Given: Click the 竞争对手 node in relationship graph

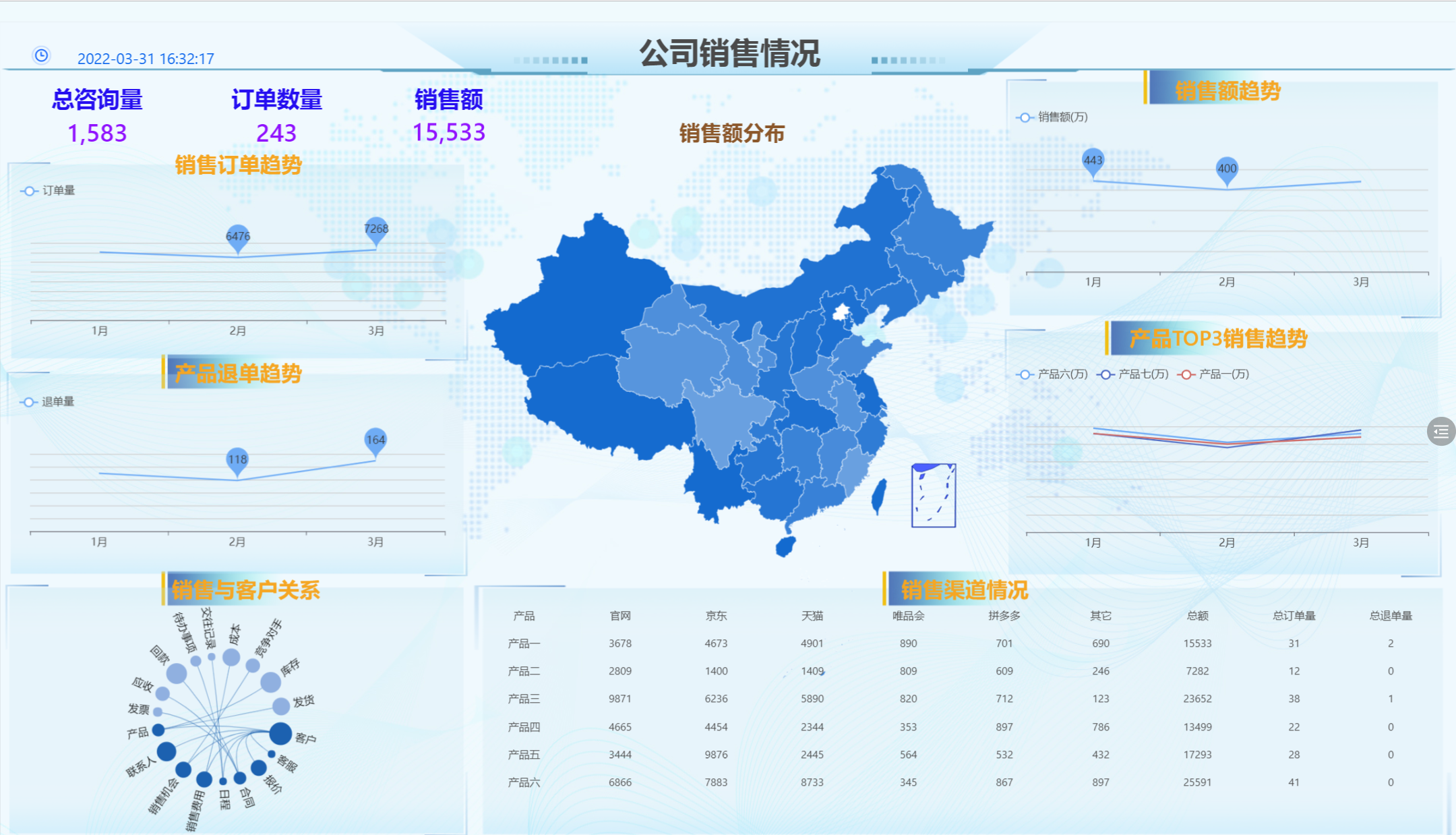Looking at the screenshot, I should [253, 666].
